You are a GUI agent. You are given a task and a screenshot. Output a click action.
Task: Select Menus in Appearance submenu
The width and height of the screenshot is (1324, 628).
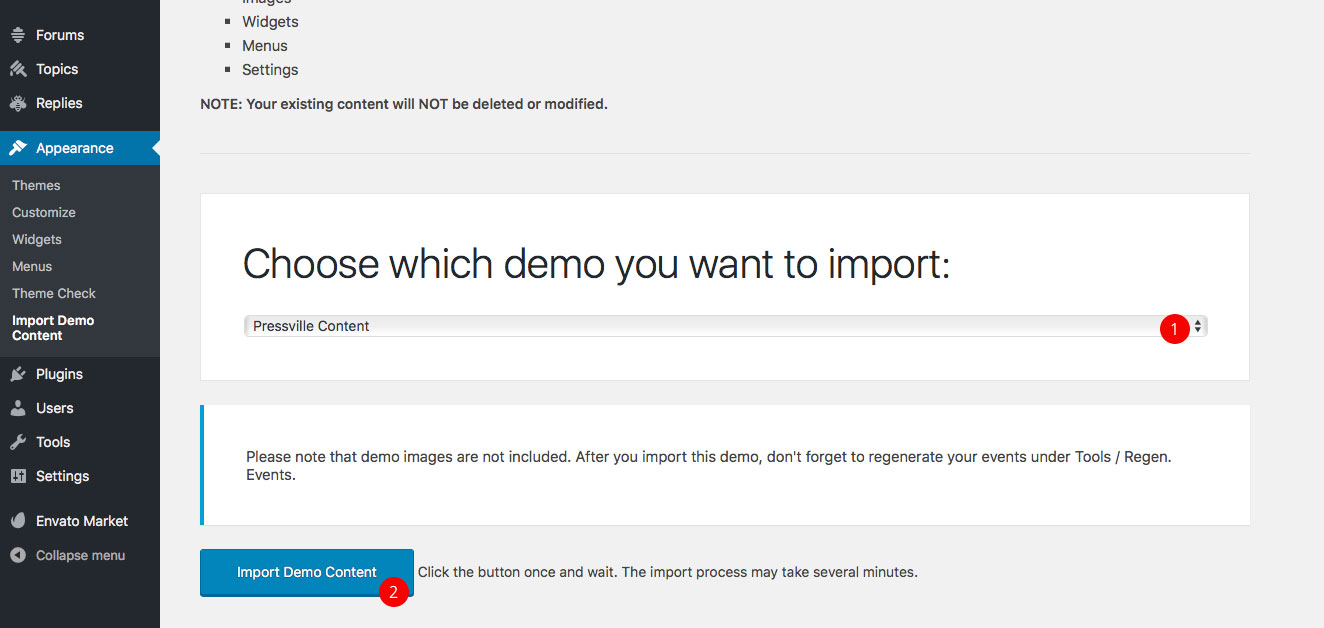pos(32,266)
